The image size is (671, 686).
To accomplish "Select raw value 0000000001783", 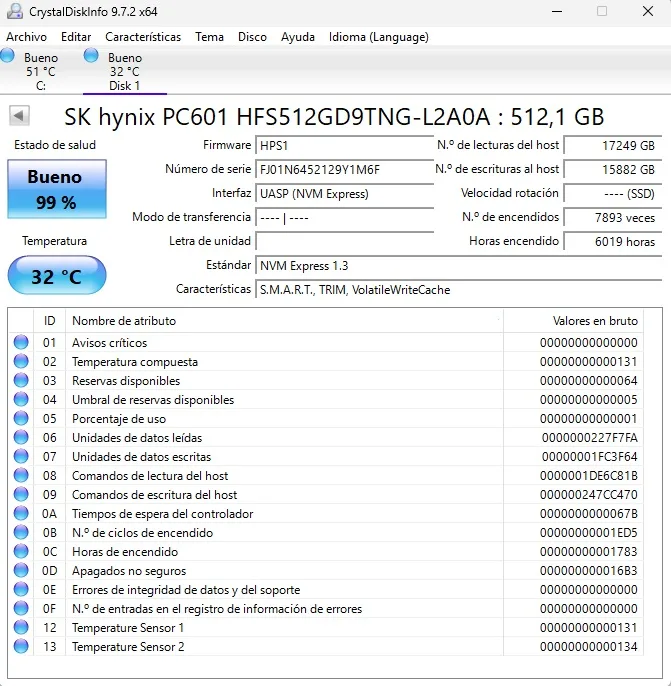I will click(588, 552).
